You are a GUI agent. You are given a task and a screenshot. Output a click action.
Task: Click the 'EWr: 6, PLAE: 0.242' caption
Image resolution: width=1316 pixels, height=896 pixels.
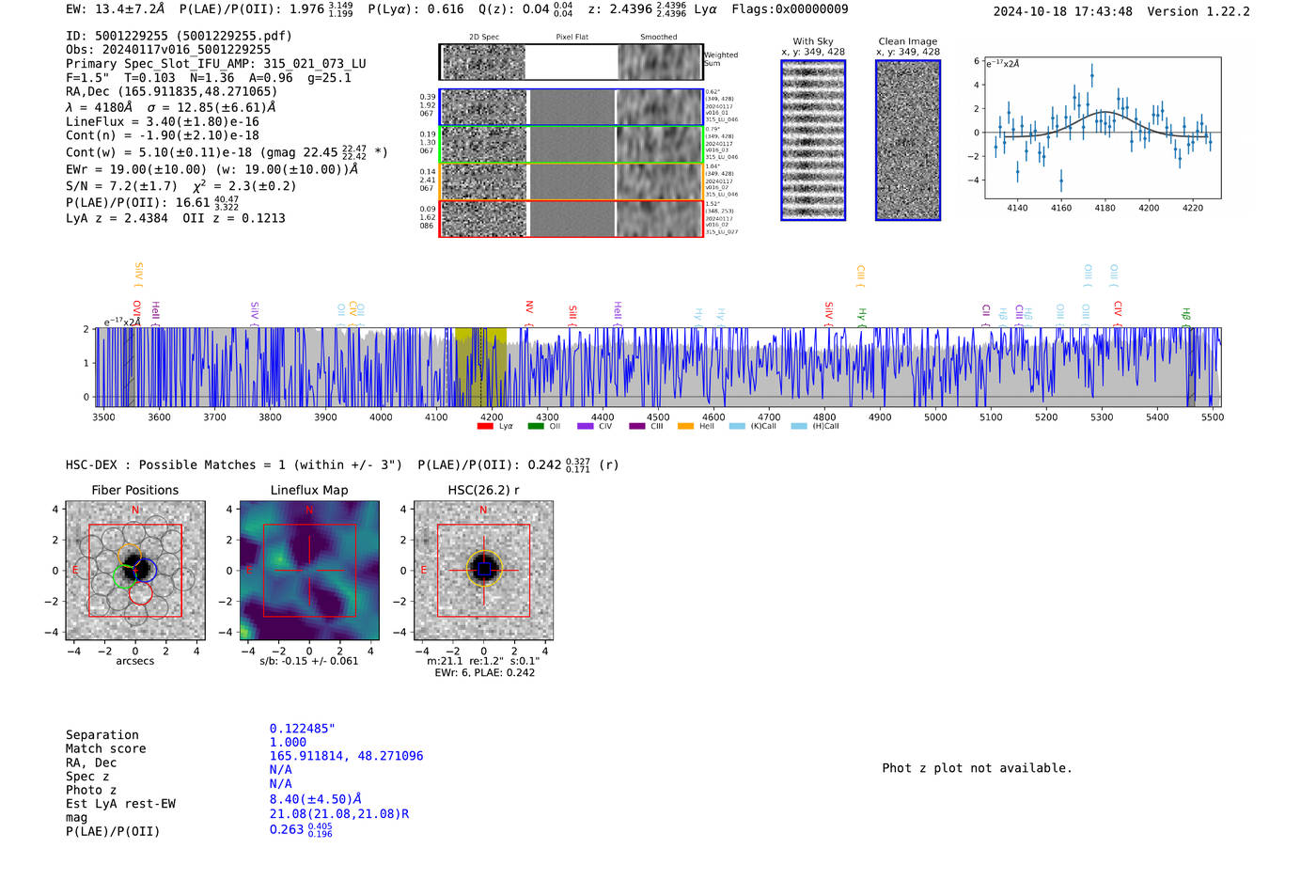(x=484, y=673)
